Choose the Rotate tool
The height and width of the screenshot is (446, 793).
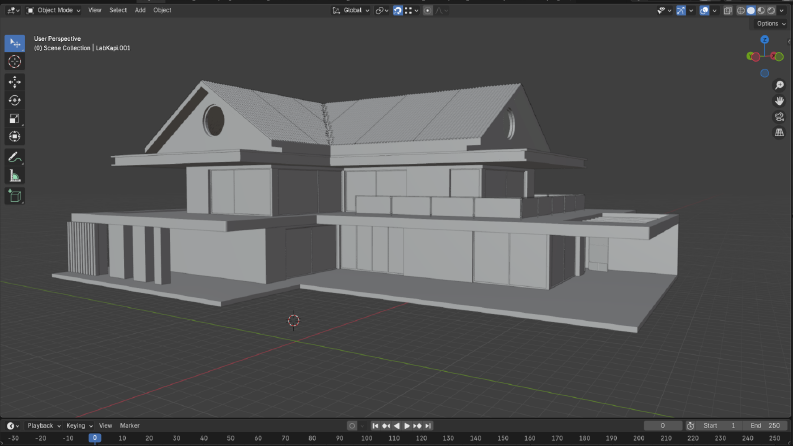tap(15, 100)
